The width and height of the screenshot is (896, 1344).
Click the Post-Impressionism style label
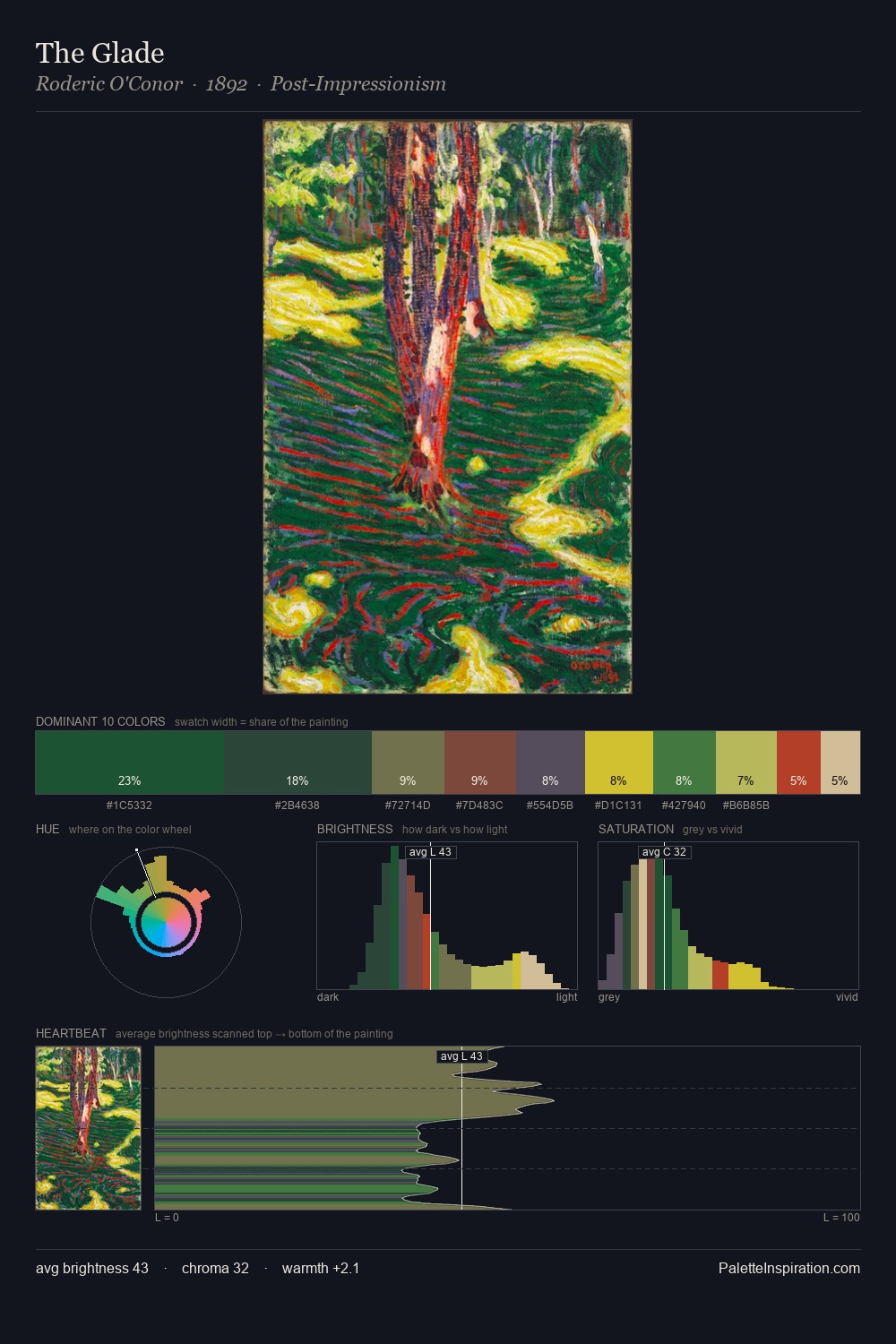coord(358,84)
